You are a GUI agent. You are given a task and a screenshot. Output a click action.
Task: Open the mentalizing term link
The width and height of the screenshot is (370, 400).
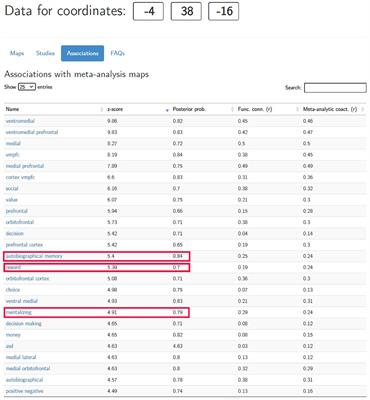[19, 312]
